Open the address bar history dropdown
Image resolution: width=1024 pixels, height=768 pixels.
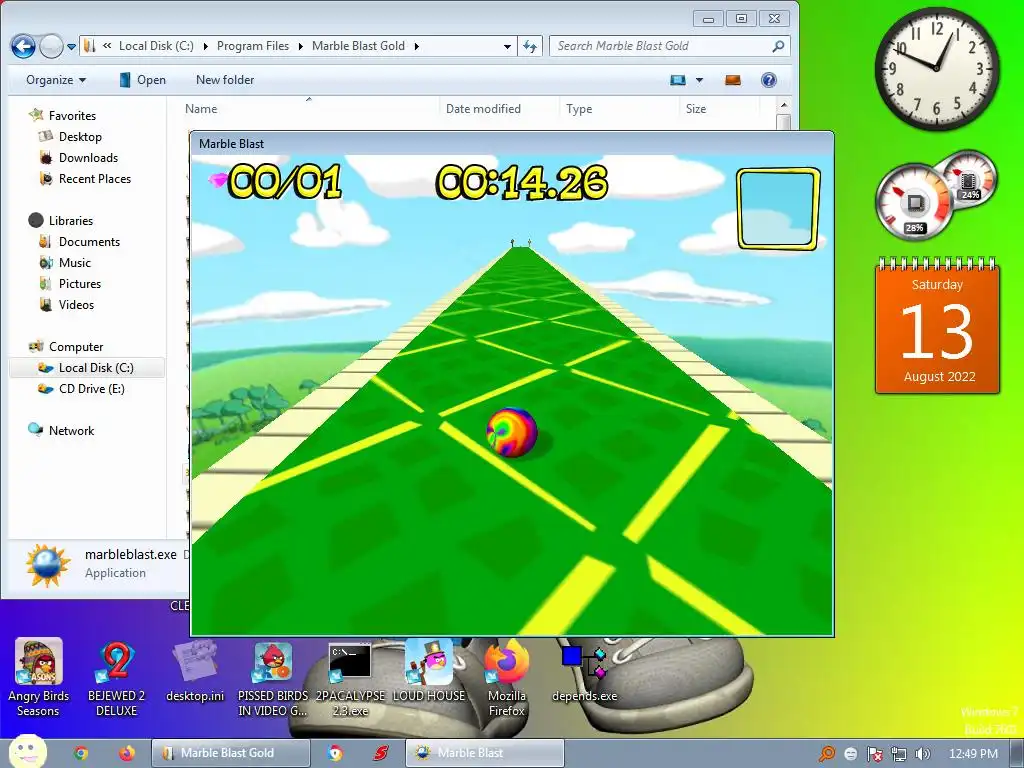[507, 46]
